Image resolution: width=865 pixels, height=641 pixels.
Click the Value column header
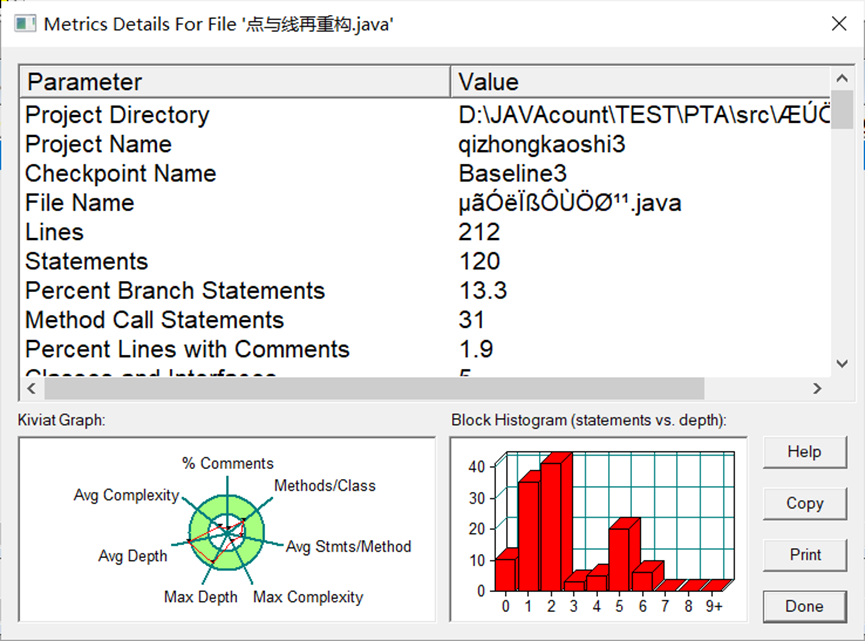point(640,82)
